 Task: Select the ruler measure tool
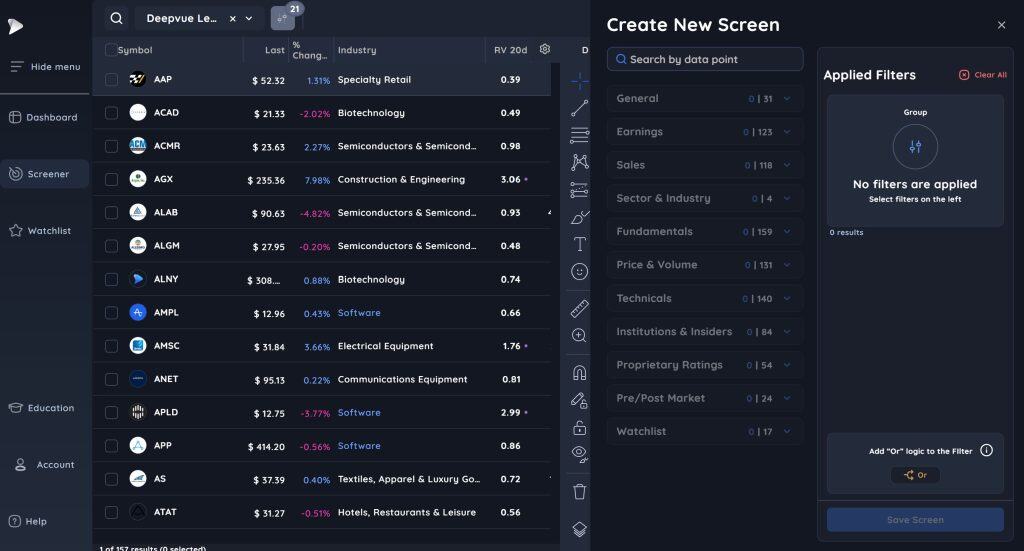pos(579,308)
